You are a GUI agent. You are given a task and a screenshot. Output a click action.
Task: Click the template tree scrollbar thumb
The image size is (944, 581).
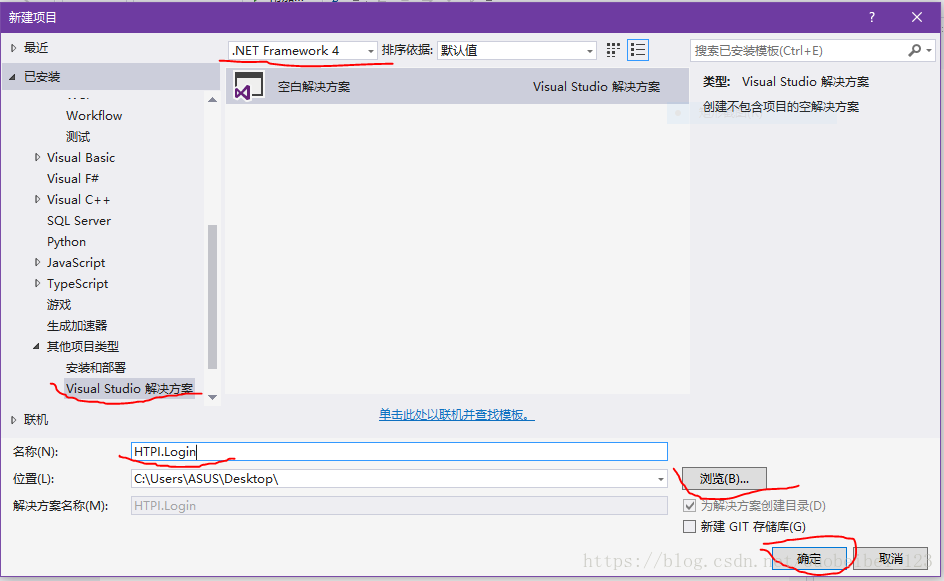click(x=212, y=296)
